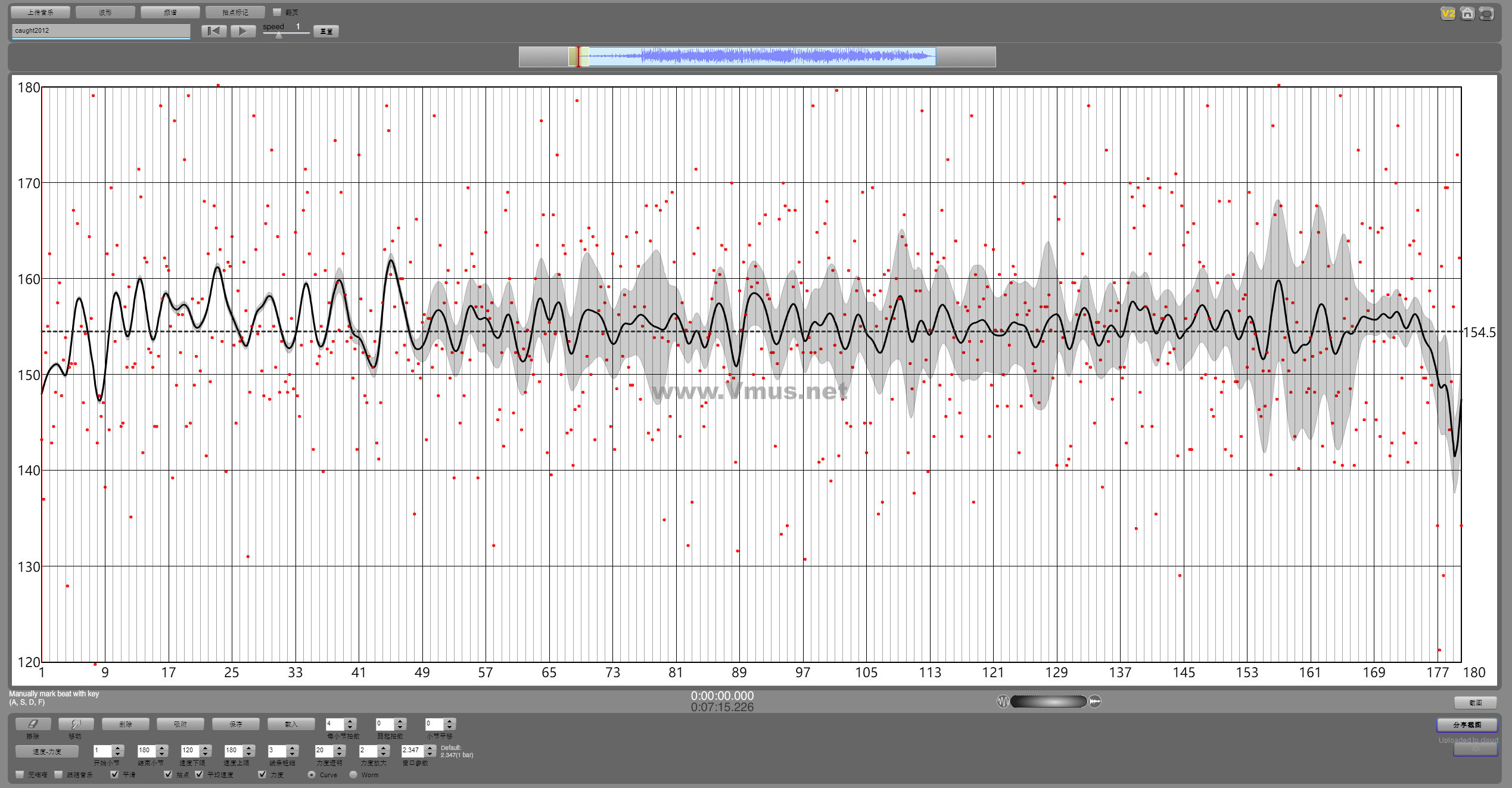Image resolution: width=1512 pixels, height=788 pixels.
Task: Open the home icon at top right
Action: pyautogui.click(x=1467, y=13)
